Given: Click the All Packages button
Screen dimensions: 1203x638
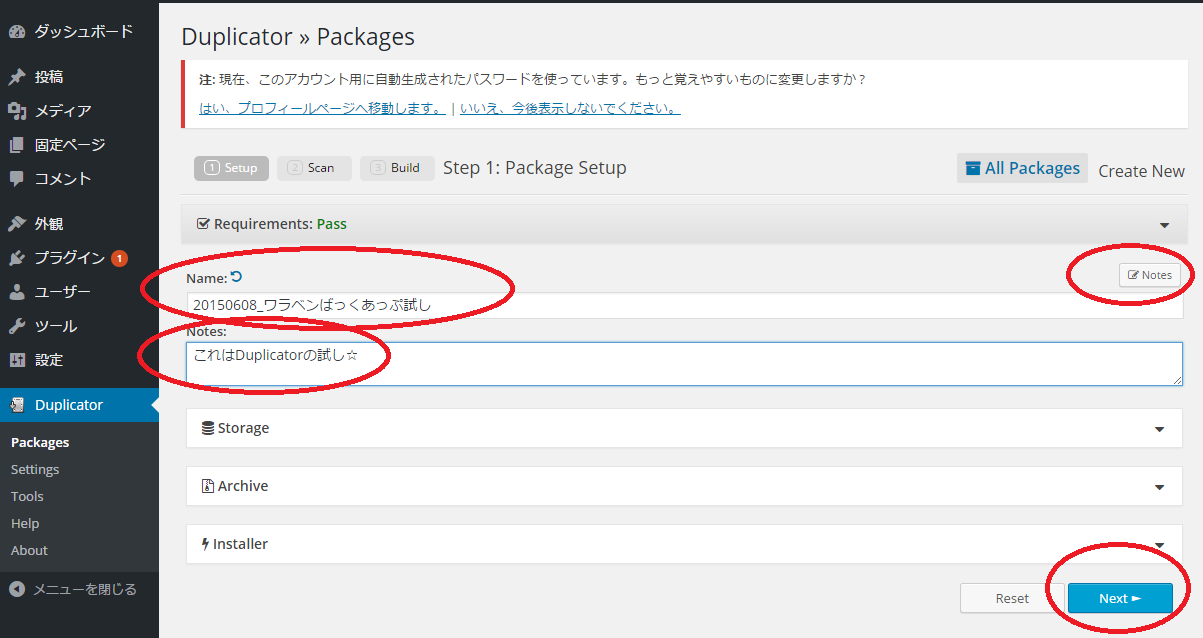Looking at the screenshot, I should [x=1022, y=169].
